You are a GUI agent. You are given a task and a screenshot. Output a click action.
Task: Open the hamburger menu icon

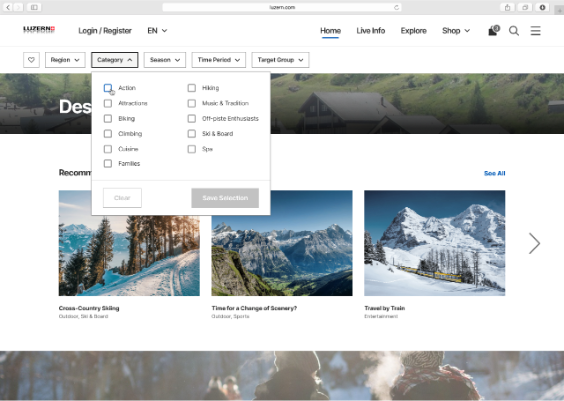click(x=535, y=31)
